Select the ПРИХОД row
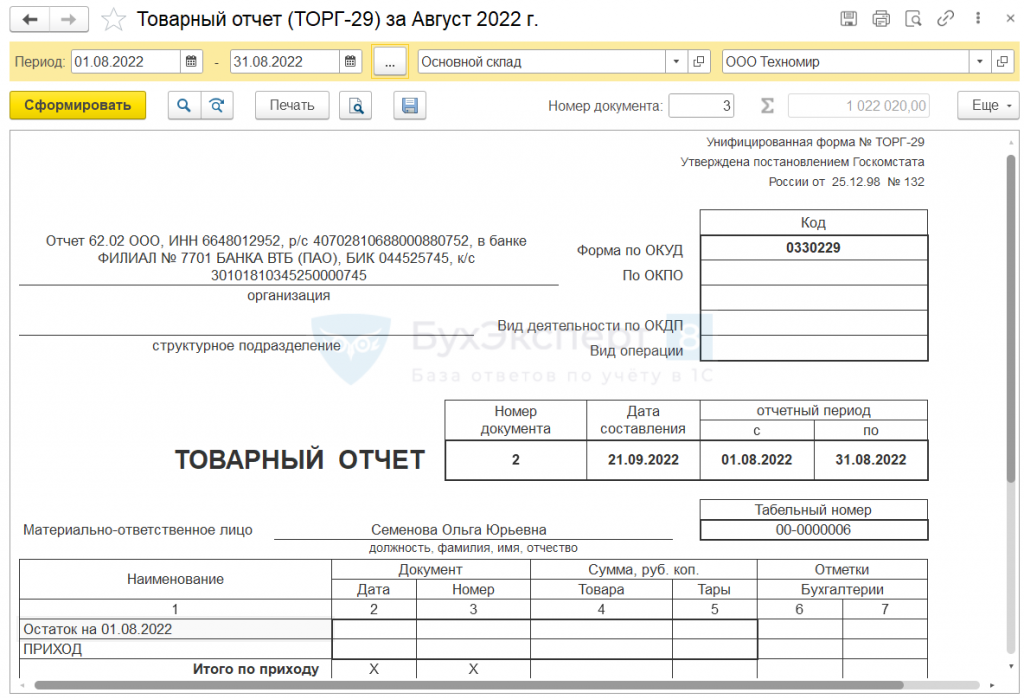The image size is (1024, 699). pyautogui.click(x=175, y=649)
